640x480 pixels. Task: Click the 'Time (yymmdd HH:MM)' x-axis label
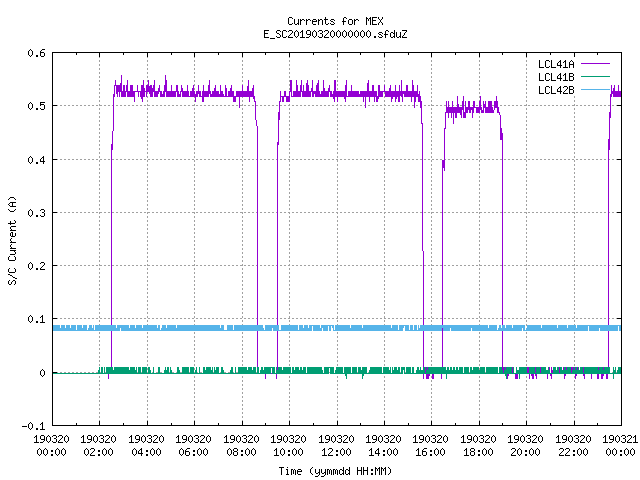[x=335, y=471]
